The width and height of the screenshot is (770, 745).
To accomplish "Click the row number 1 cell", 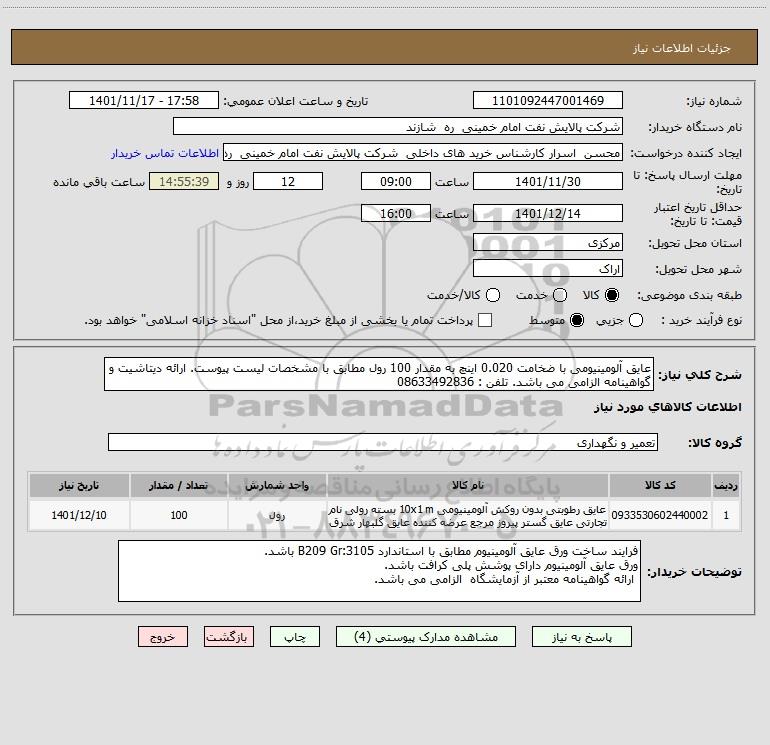I will click(x=726, y=515).
